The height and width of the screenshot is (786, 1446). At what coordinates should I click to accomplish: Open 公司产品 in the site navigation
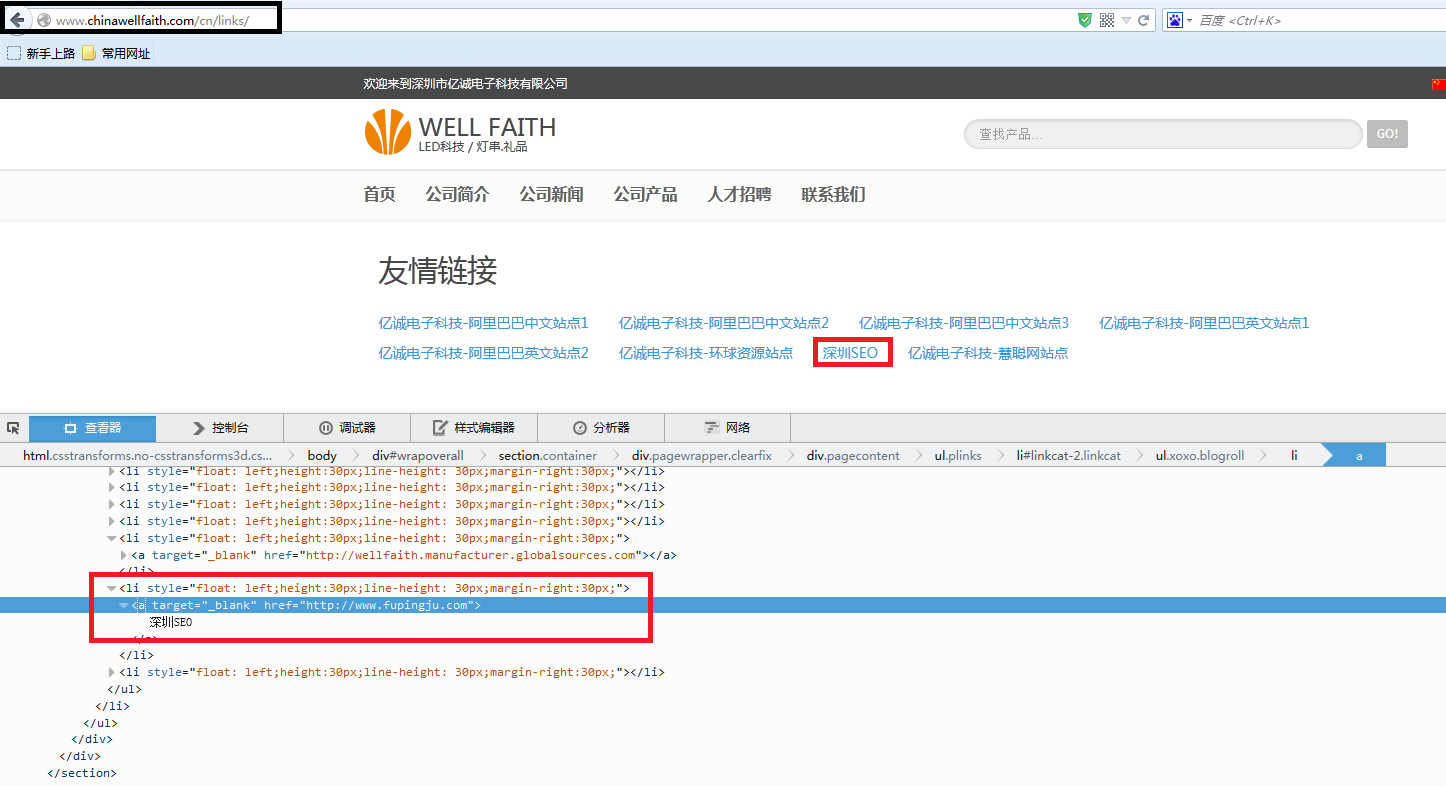coord(645,195)
